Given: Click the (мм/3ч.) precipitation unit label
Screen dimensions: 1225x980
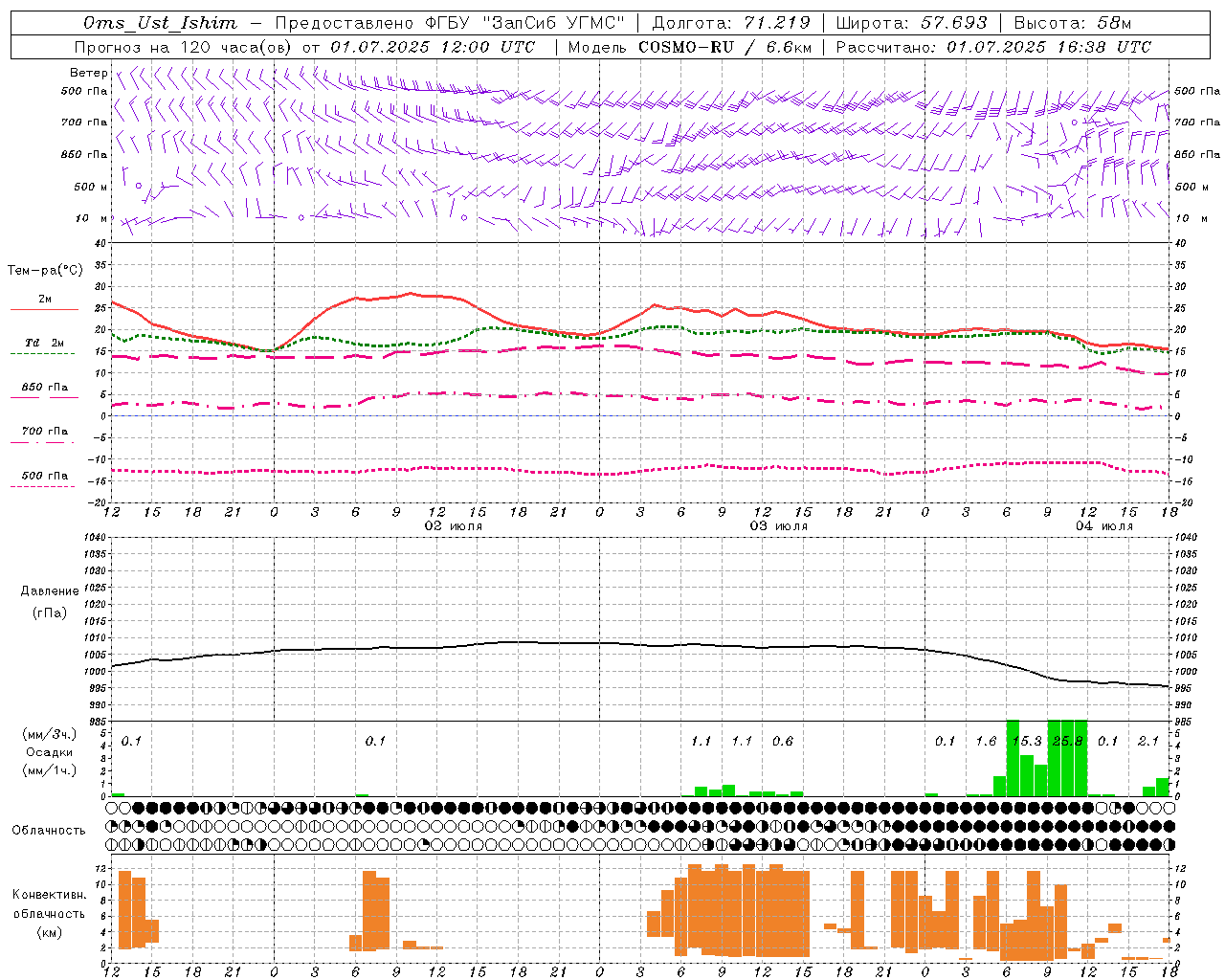Looking at the screenshot, I should [50, 734].
